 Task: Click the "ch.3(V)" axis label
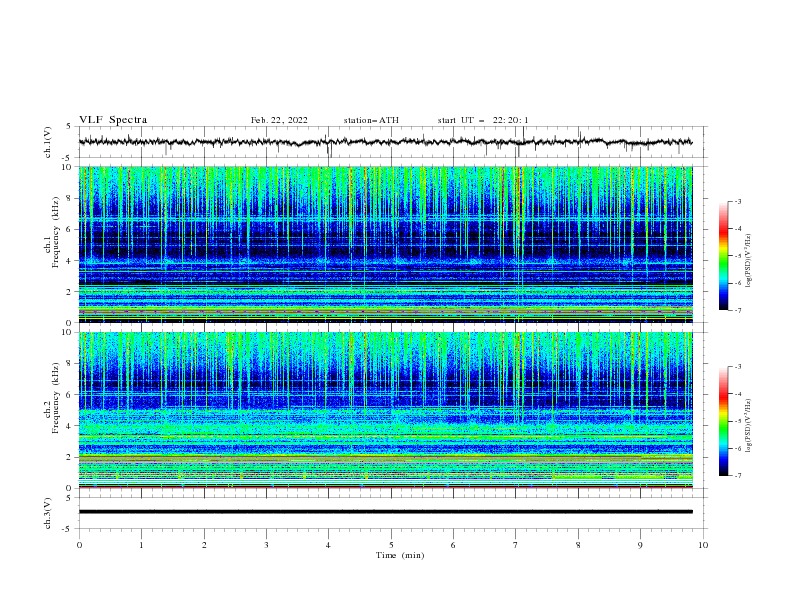pos(48,513)
